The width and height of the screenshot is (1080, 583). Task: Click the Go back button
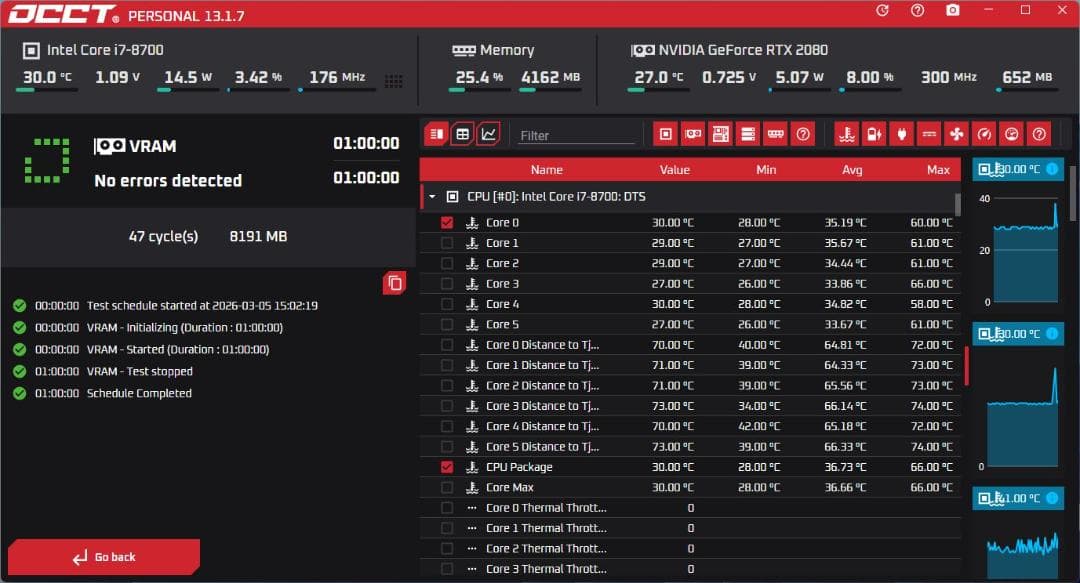click(104, 557)
